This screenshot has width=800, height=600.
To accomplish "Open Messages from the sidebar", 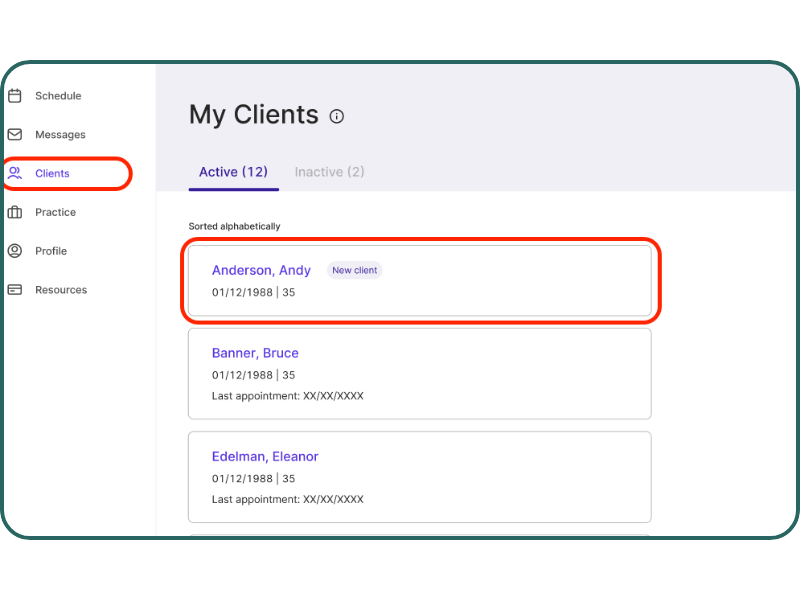I will pyautogui.click(x=60, y=135).
